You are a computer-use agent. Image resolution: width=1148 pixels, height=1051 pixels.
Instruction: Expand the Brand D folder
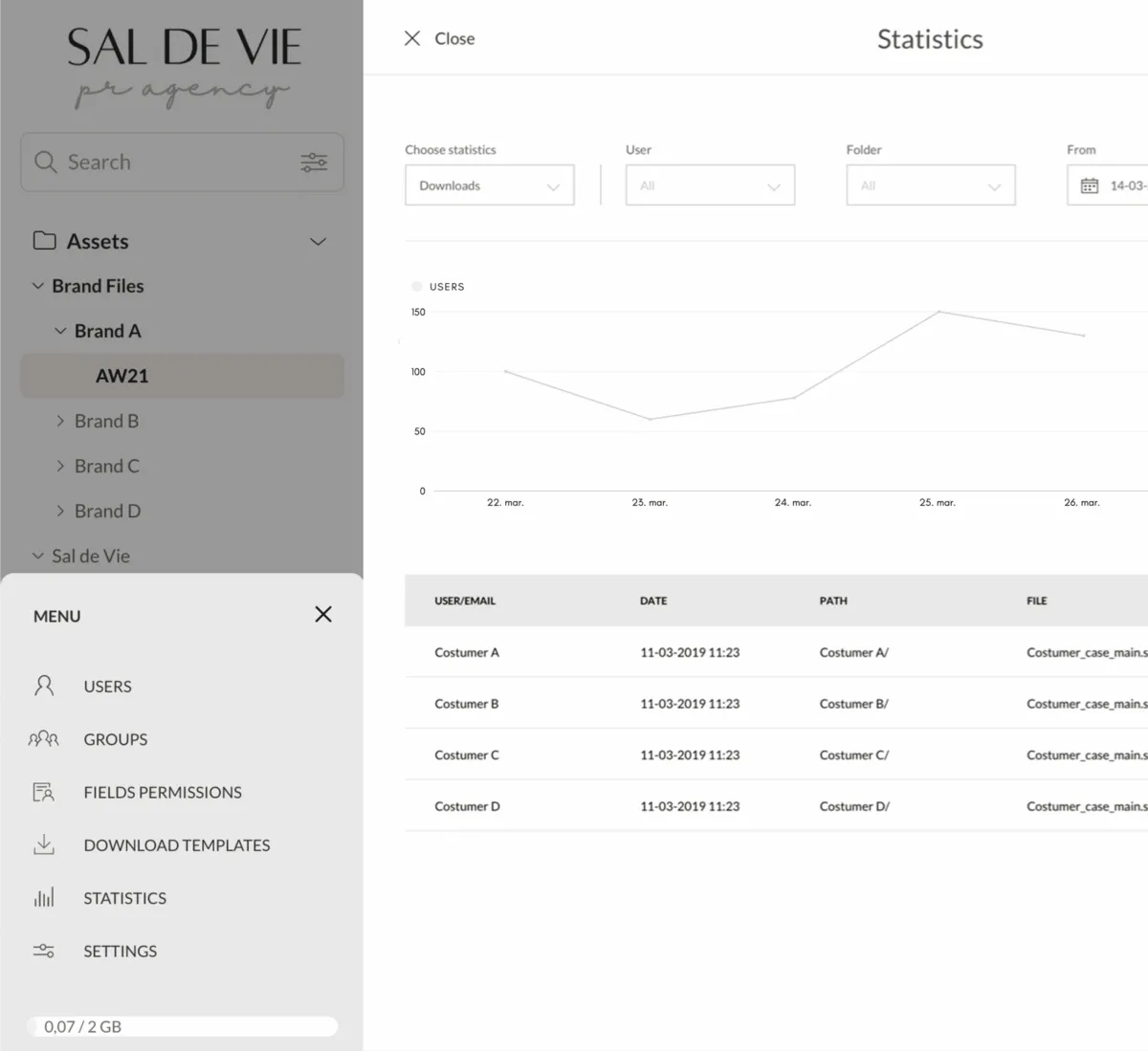(x=60, y=511)
